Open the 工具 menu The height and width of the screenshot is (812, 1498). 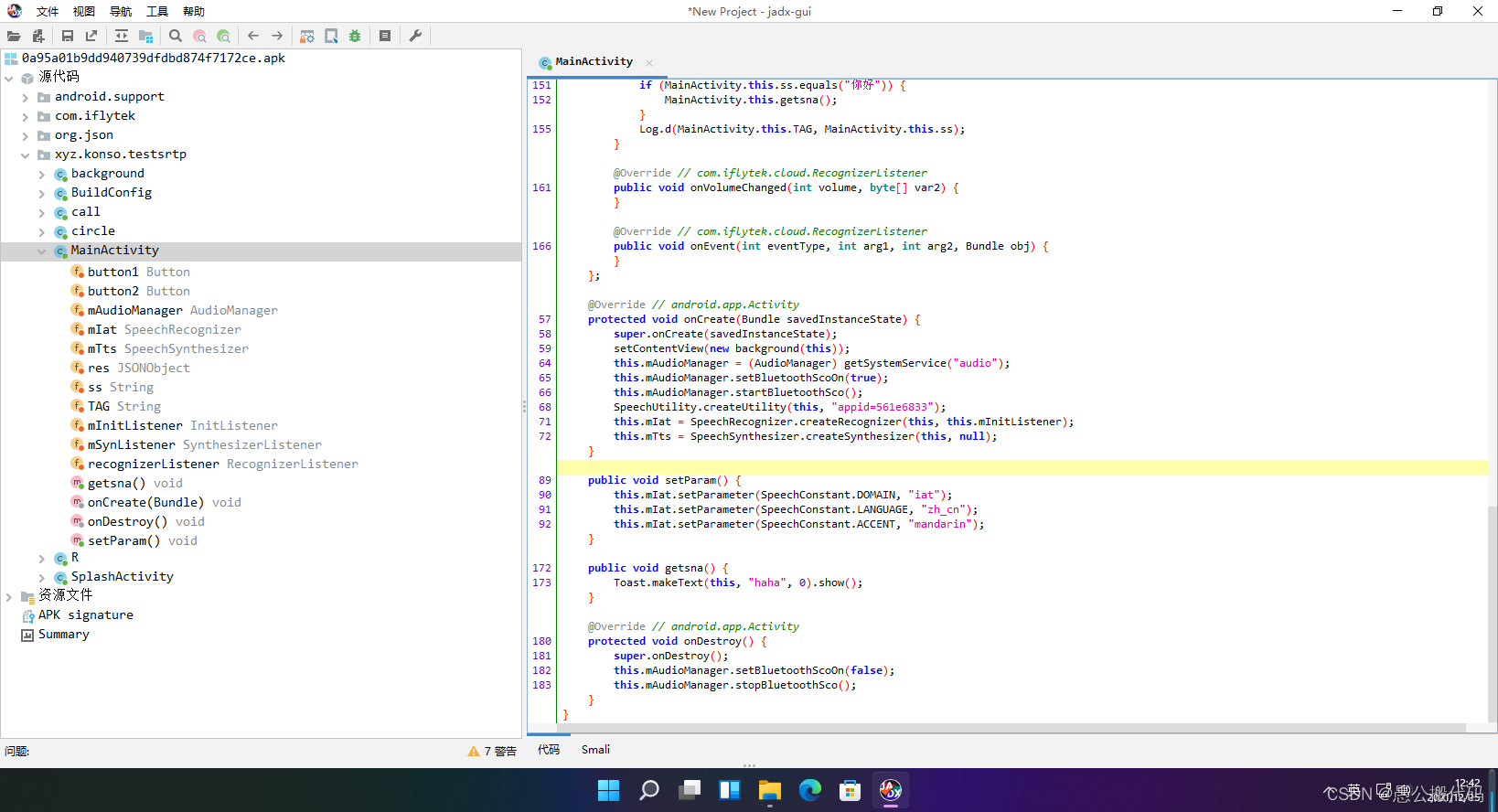pyautogui.click(x=157, y=11)
